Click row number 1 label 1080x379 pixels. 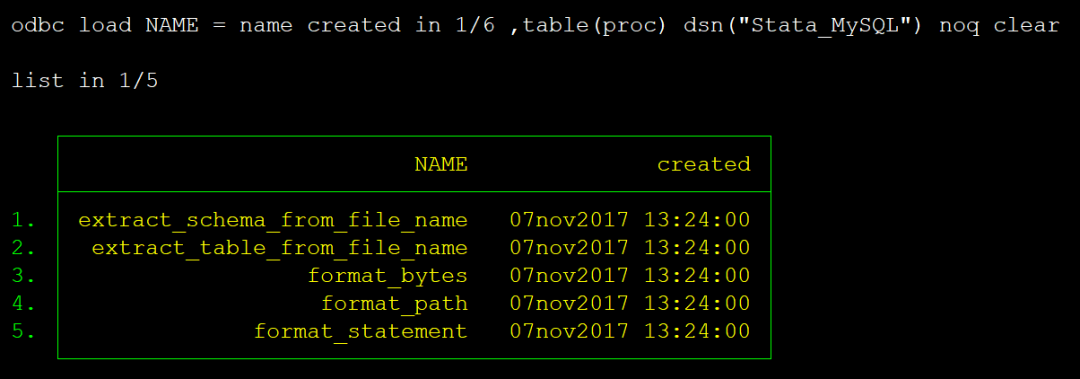tap(23, 221)
